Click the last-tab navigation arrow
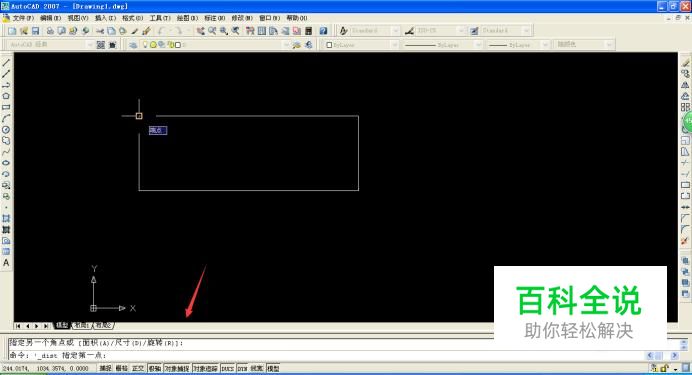This screenshot has width=692, height=375. tap(46, 326)
